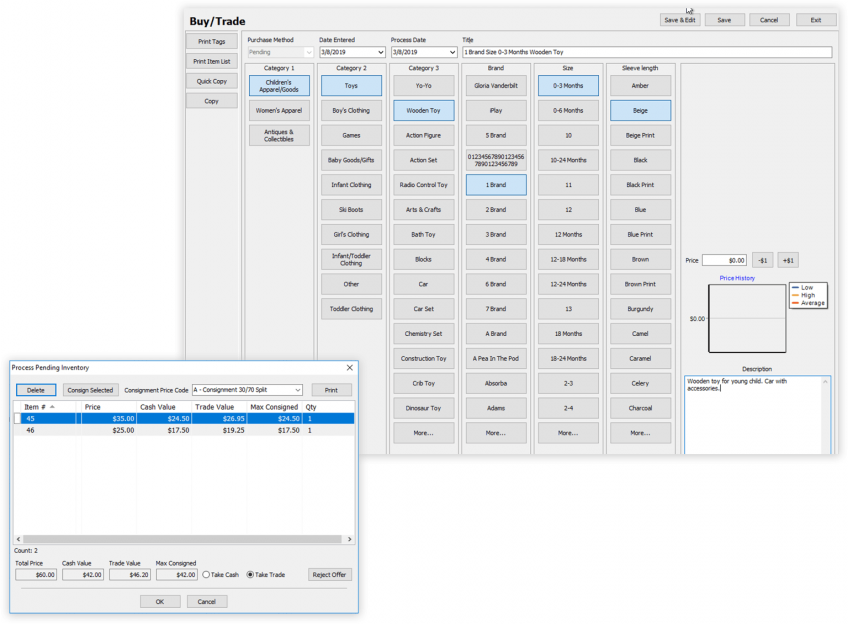Choose Quick Copy from the sidebar
Viewport: 848px width, 624px height.
211,81
